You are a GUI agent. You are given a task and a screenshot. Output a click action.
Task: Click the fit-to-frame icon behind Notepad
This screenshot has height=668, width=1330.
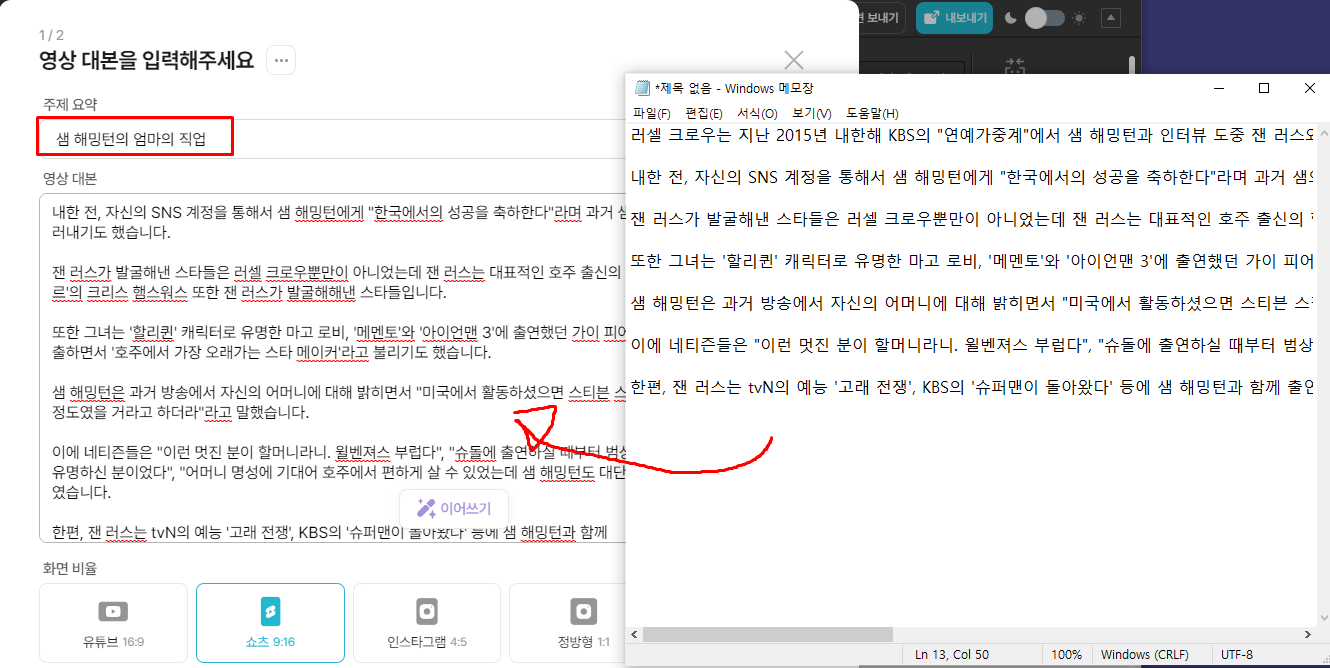tap(1015, 66)
